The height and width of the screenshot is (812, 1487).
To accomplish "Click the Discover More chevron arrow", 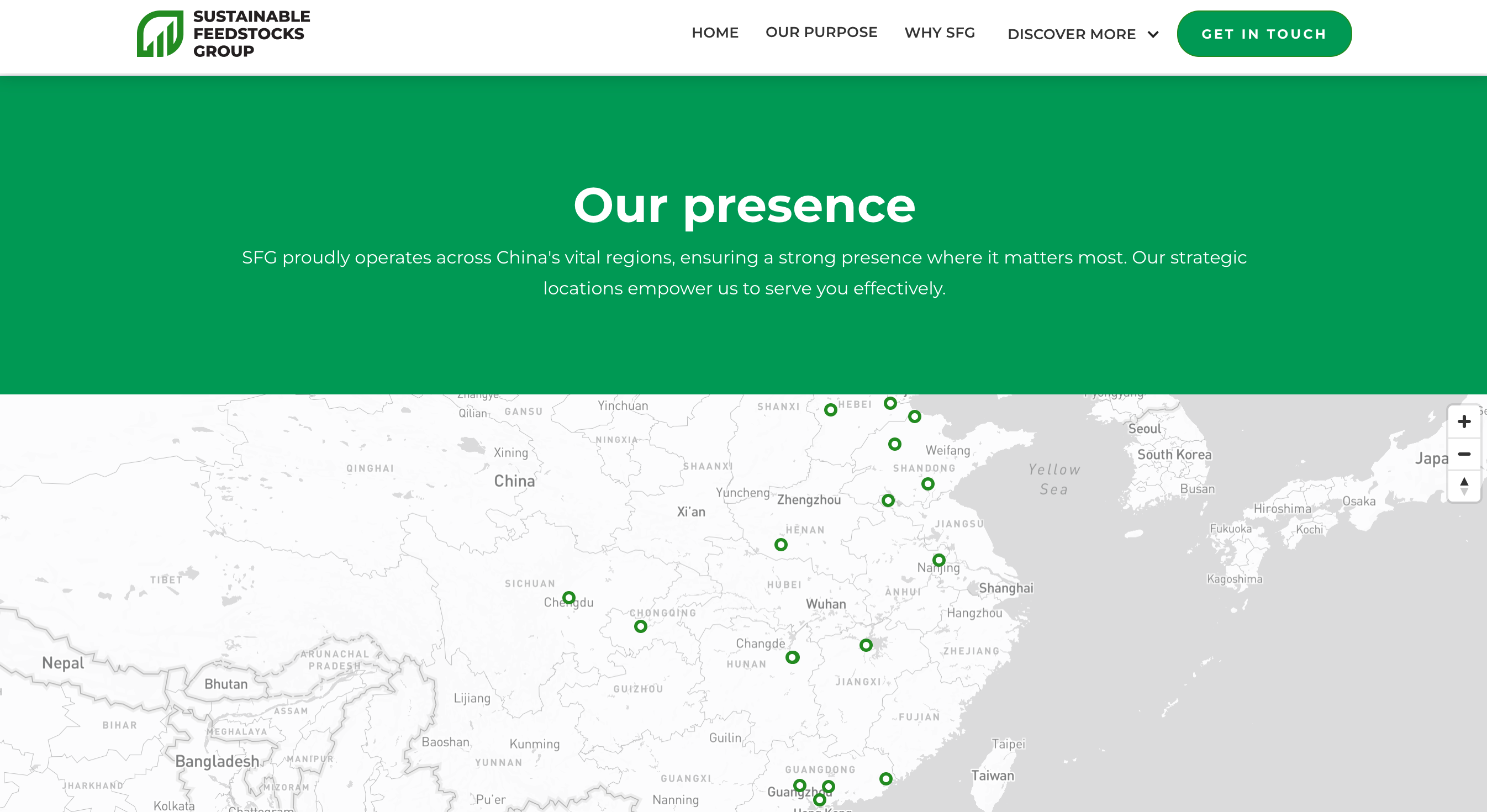I will click(x=1153, y=35).
